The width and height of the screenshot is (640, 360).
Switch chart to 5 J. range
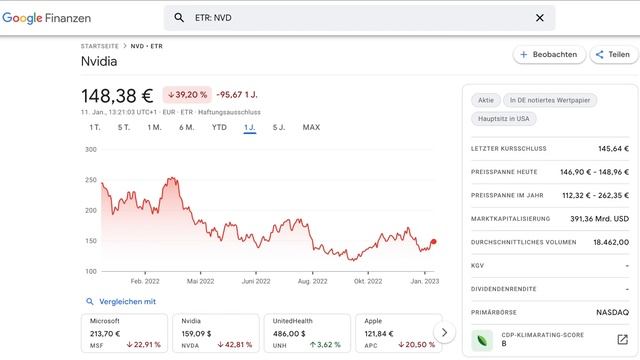[279, 127]
